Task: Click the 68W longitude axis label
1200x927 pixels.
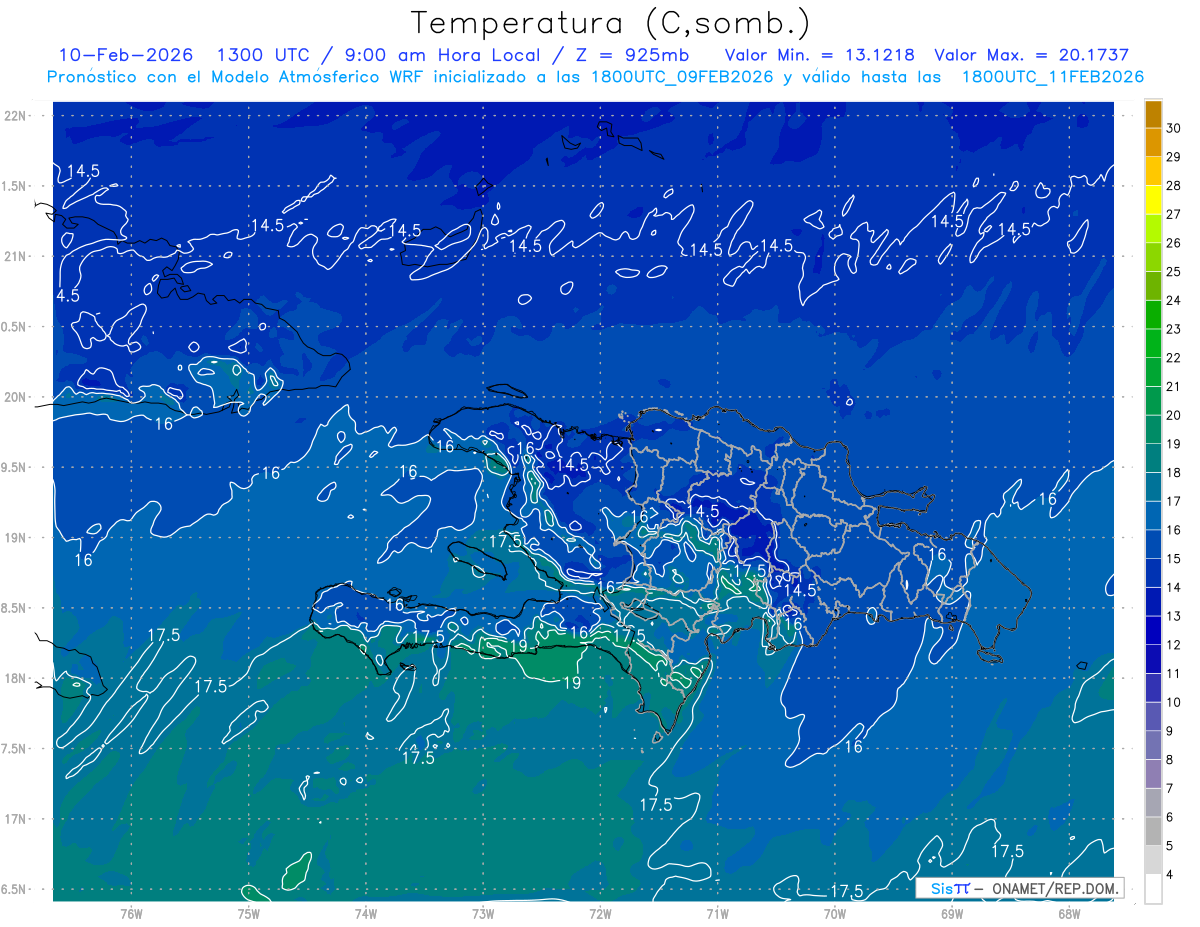Action: (x=1069, y=914)
